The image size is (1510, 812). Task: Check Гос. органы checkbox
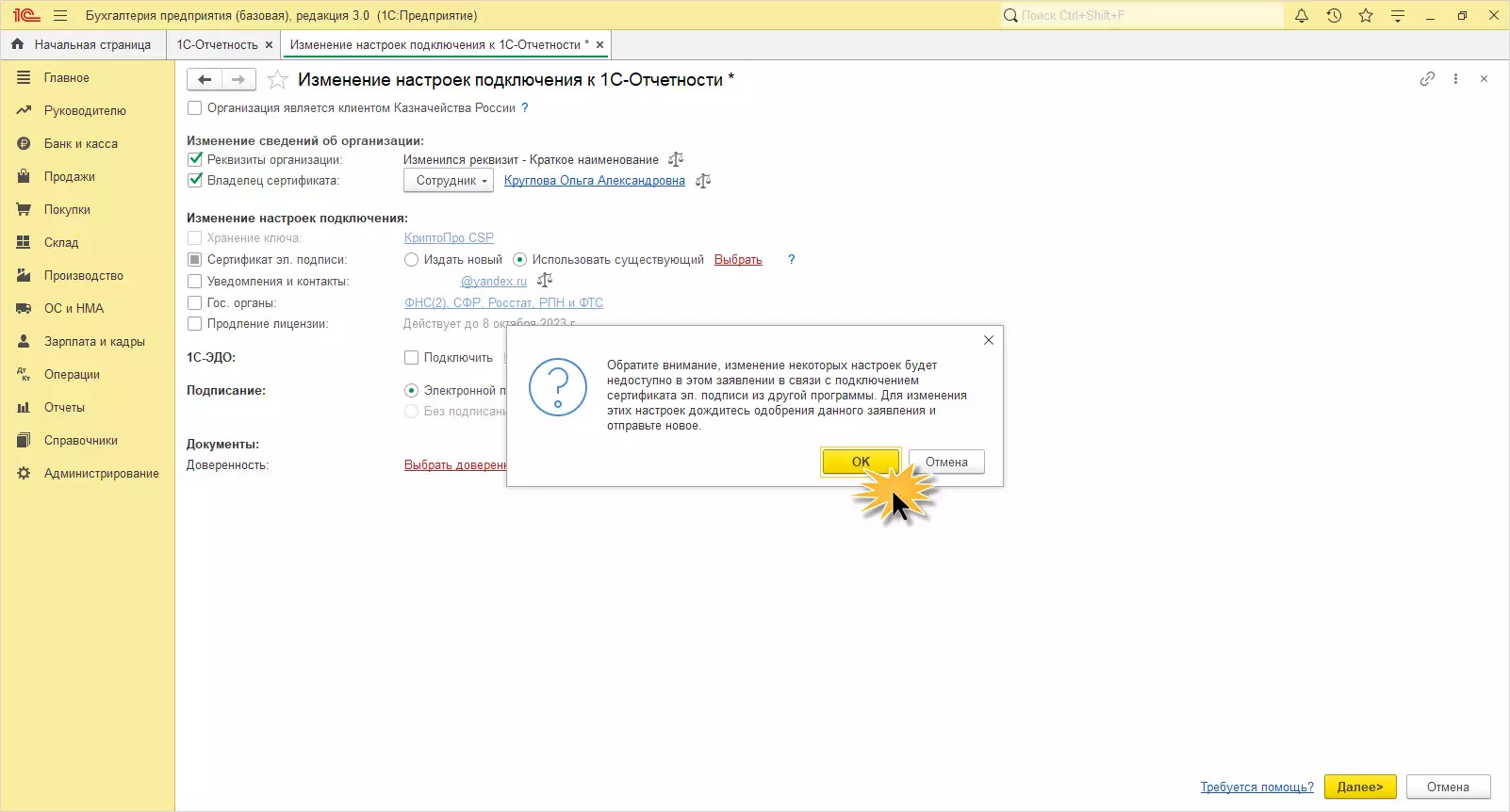coord(194,302)
